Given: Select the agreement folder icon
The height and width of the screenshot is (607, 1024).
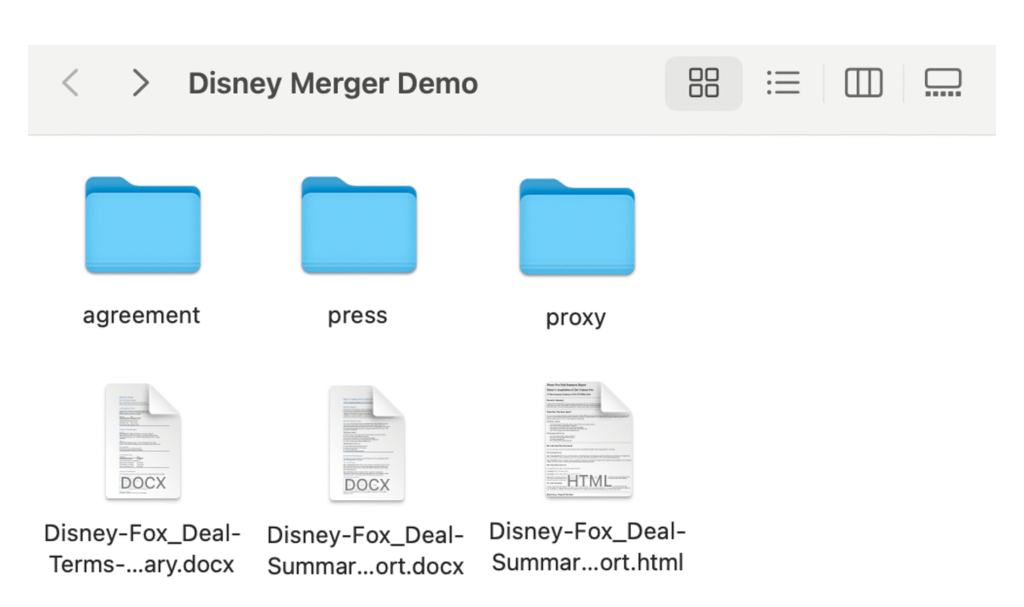Looking at the screenshot, I should (x=142, y=226).
